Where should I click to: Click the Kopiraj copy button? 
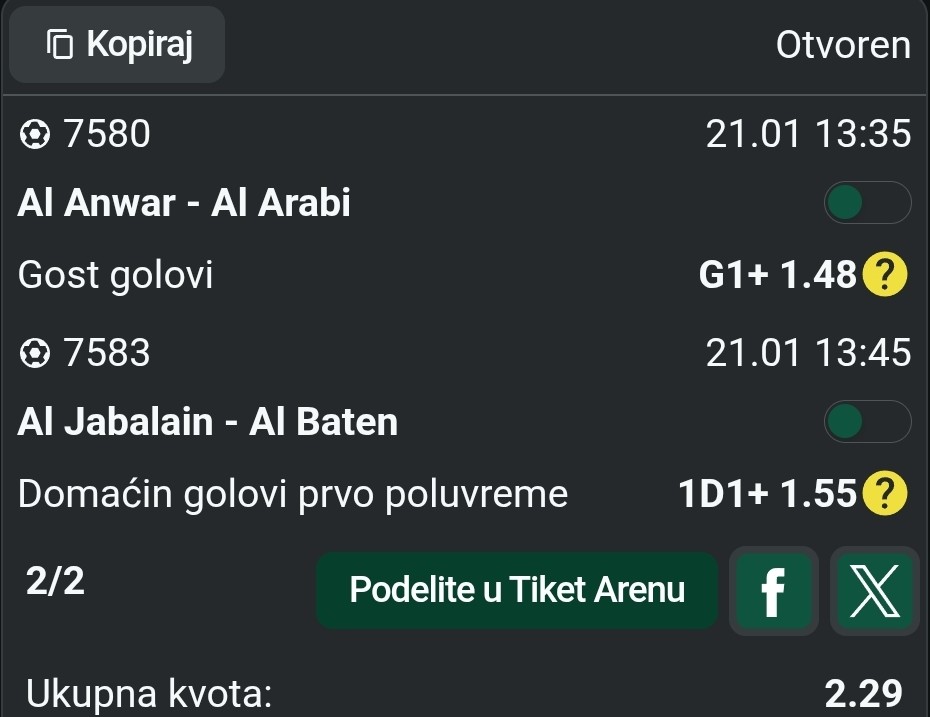(x=117, y=45)
